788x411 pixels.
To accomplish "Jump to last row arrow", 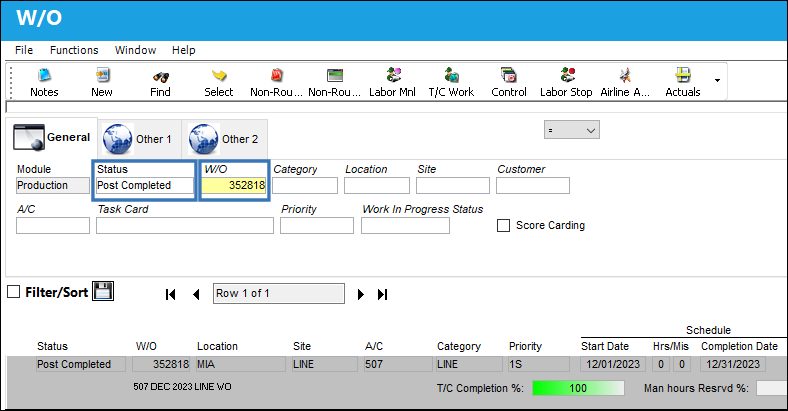I will (382, 294).
